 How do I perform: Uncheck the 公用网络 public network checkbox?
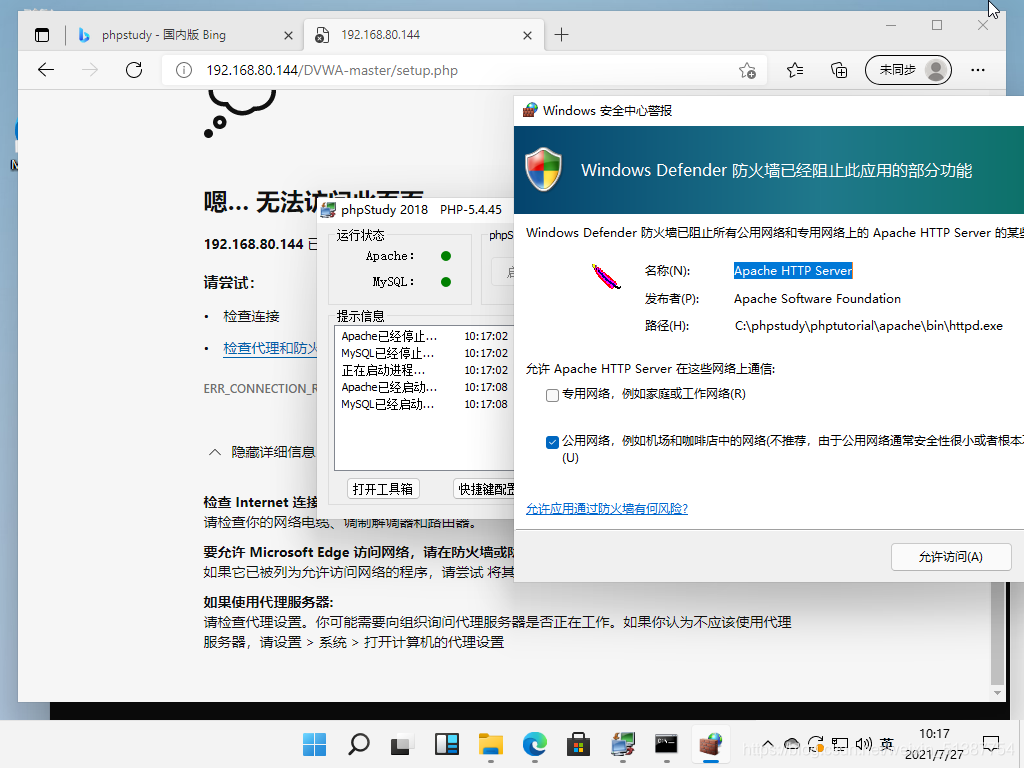tap(552, 442)
